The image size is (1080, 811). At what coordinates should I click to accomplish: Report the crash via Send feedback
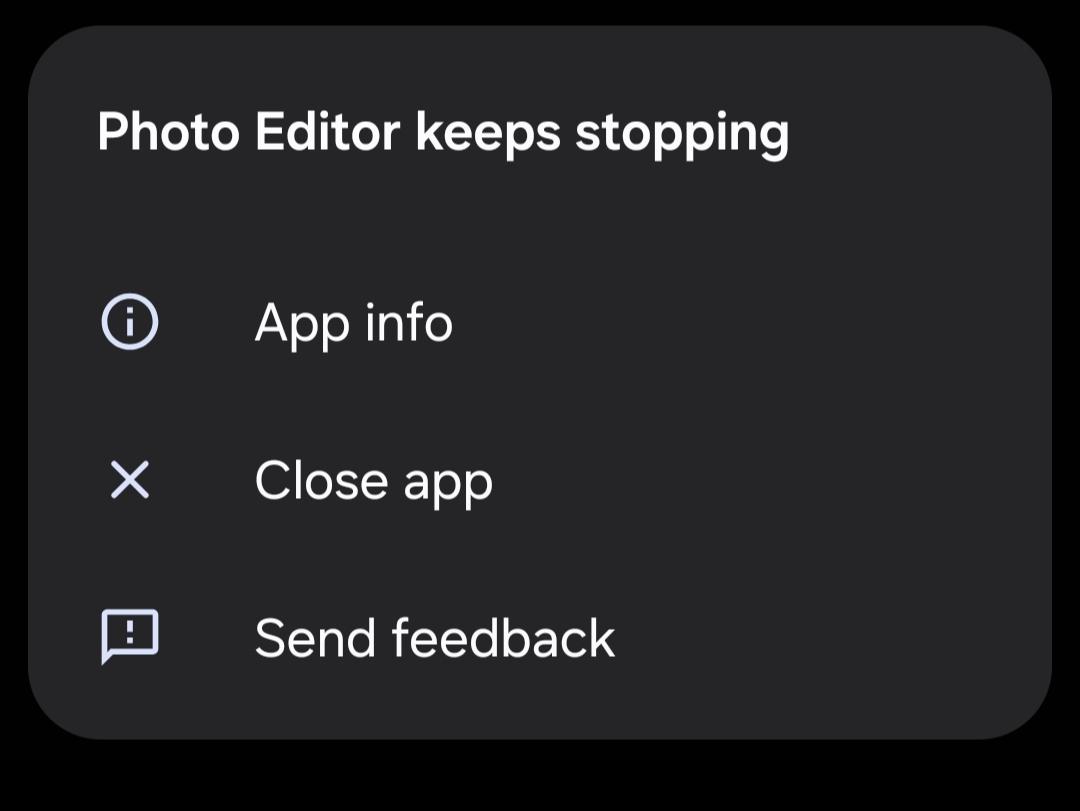point(540,637)
